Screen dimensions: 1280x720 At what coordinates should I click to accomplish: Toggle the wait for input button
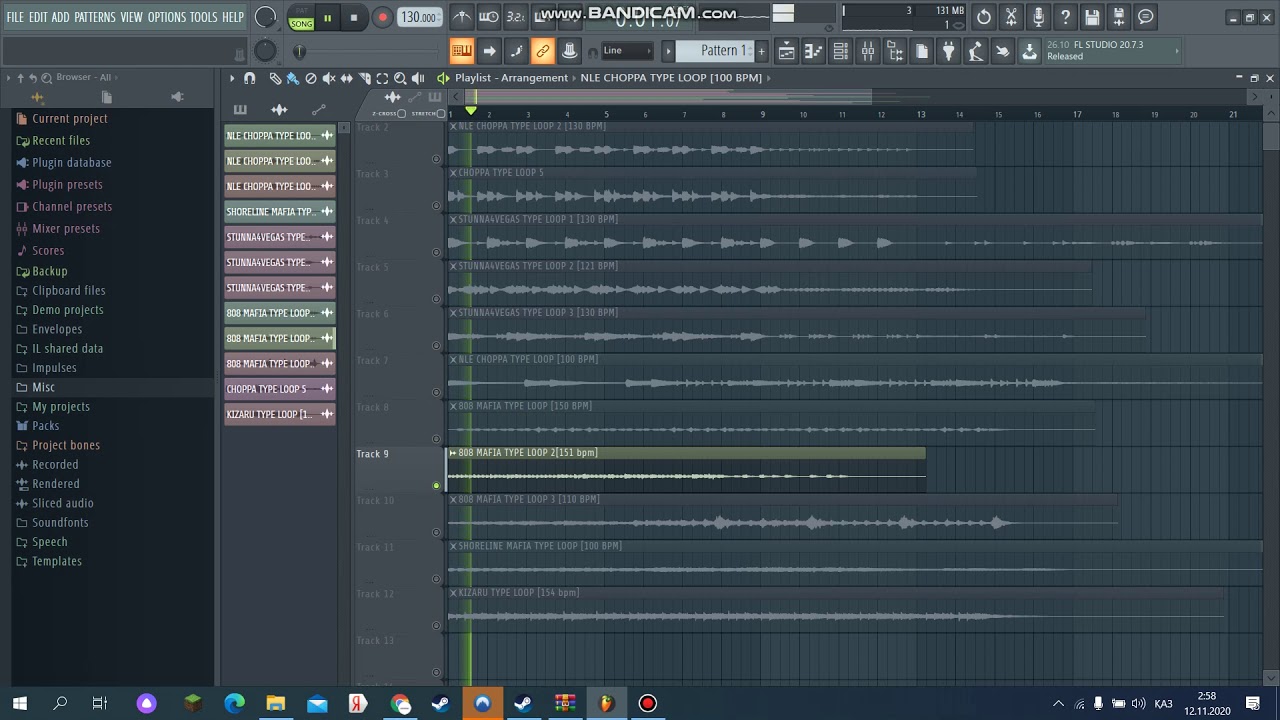pos(489,17)
